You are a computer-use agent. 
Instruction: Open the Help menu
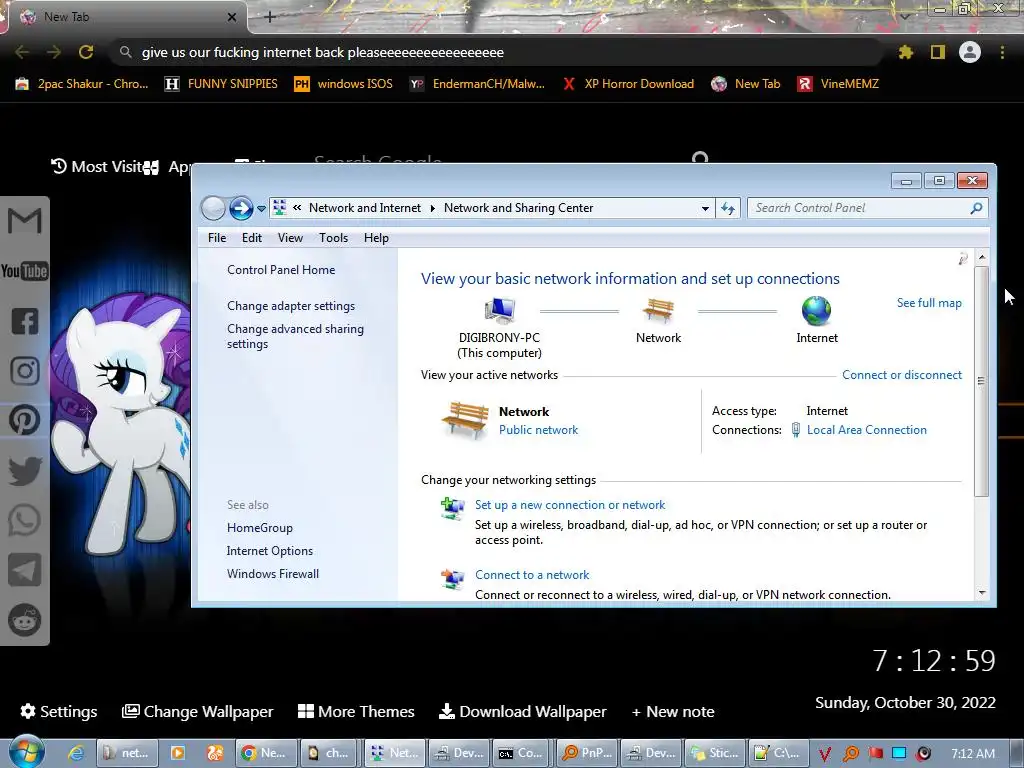376,238
